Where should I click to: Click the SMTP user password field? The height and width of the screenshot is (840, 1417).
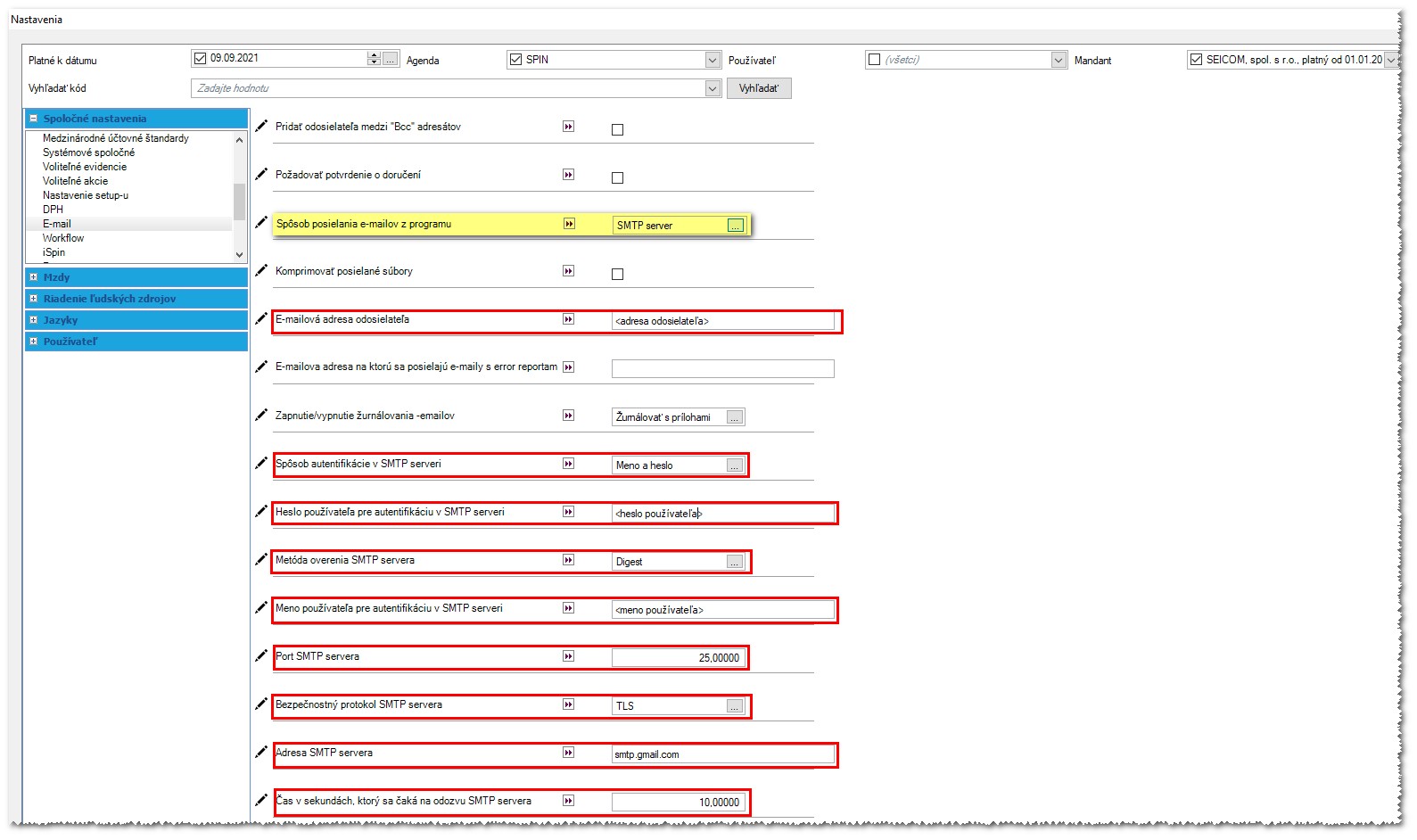pyautogui.click(x=723, y=514)
